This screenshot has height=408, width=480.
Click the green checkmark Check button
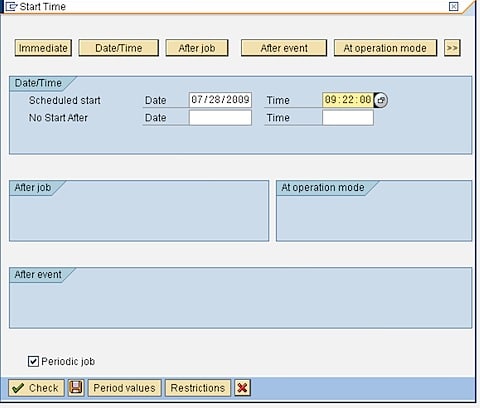point(36,388)
